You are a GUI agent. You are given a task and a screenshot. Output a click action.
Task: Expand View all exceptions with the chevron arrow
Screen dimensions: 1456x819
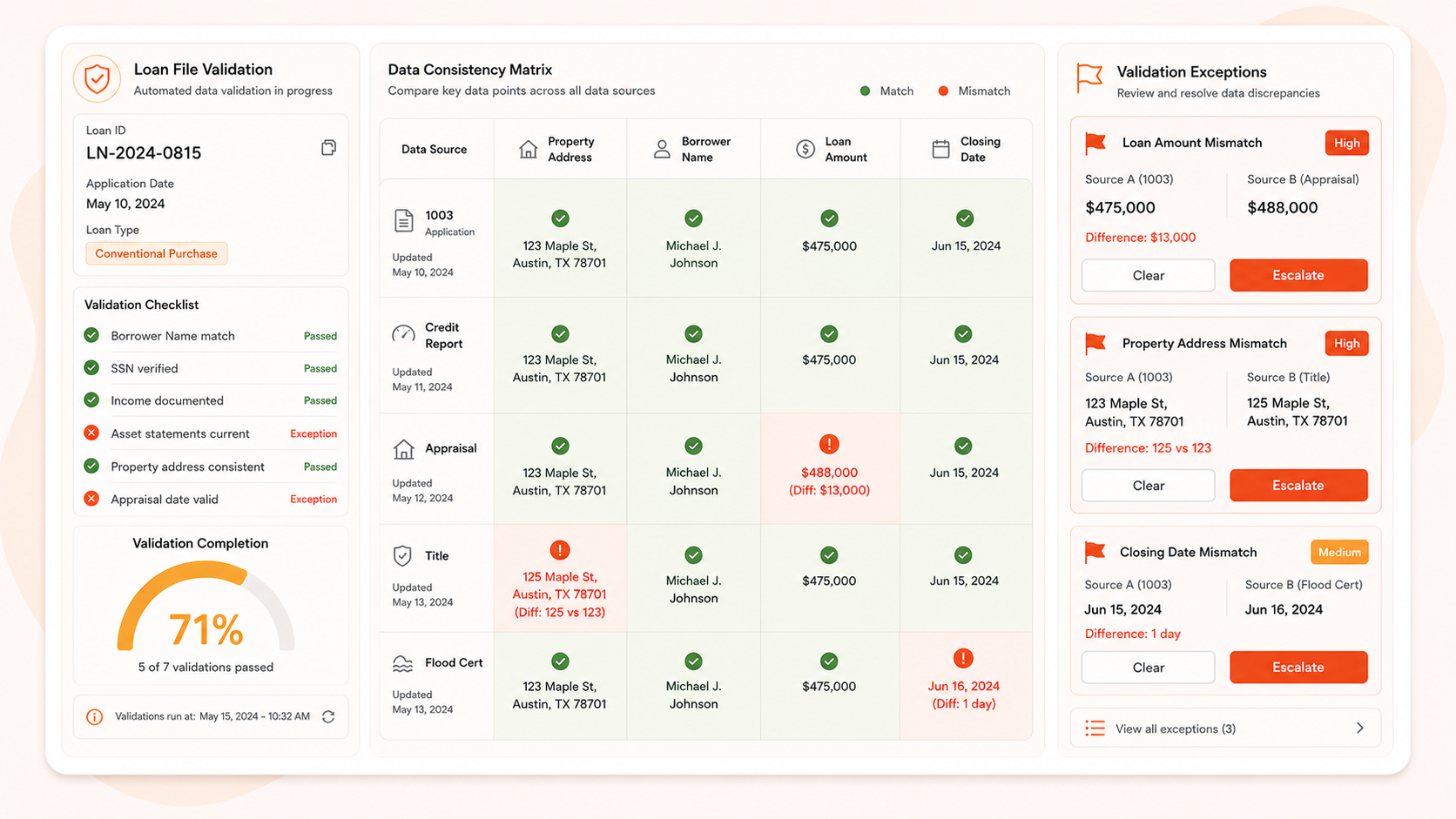[1360, 728]
